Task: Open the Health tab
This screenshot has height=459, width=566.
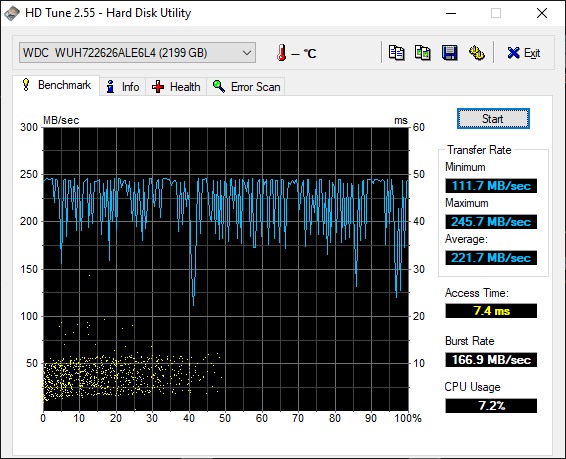Action: (x=176, y=87)
